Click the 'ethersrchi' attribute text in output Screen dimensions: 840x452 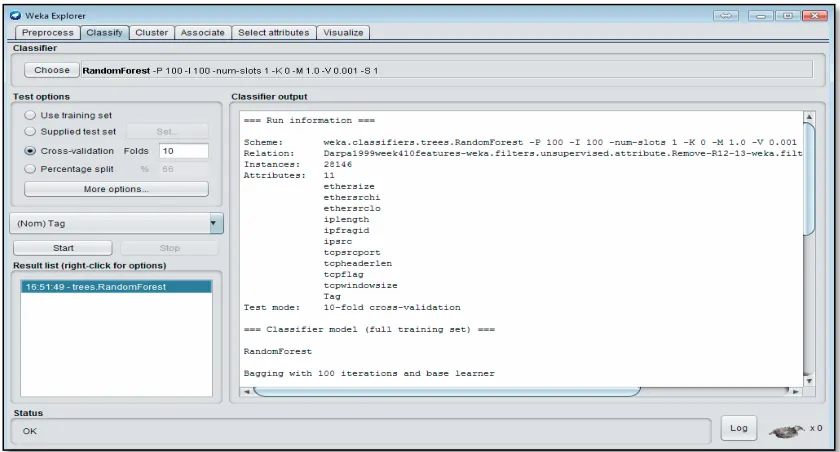click(351, 197)
